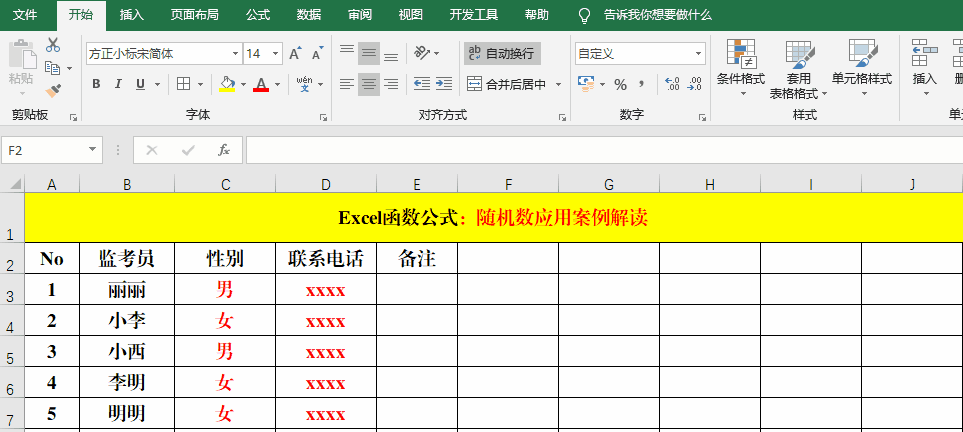Increase decimal places
The height and width of the screenshot is (432, 963).
(673, 84)
